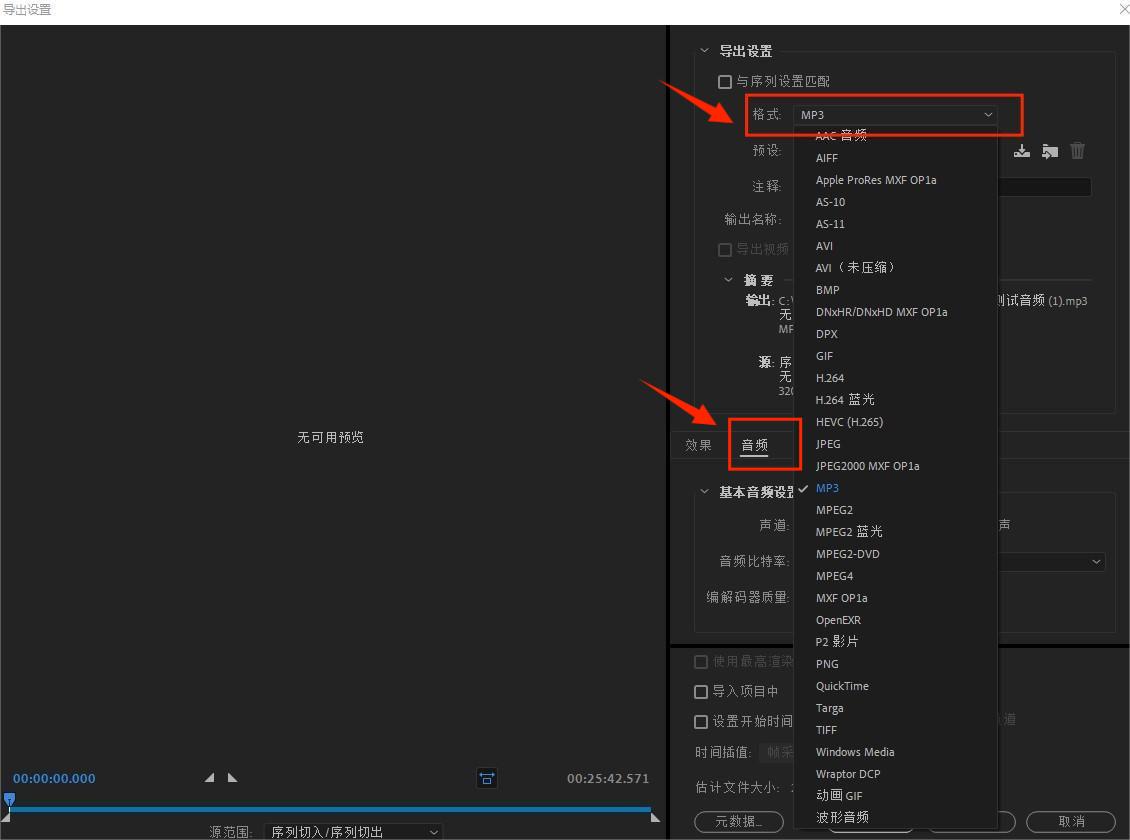
Task: Click the blue timeline work area bar
Action: pos(330,810)
